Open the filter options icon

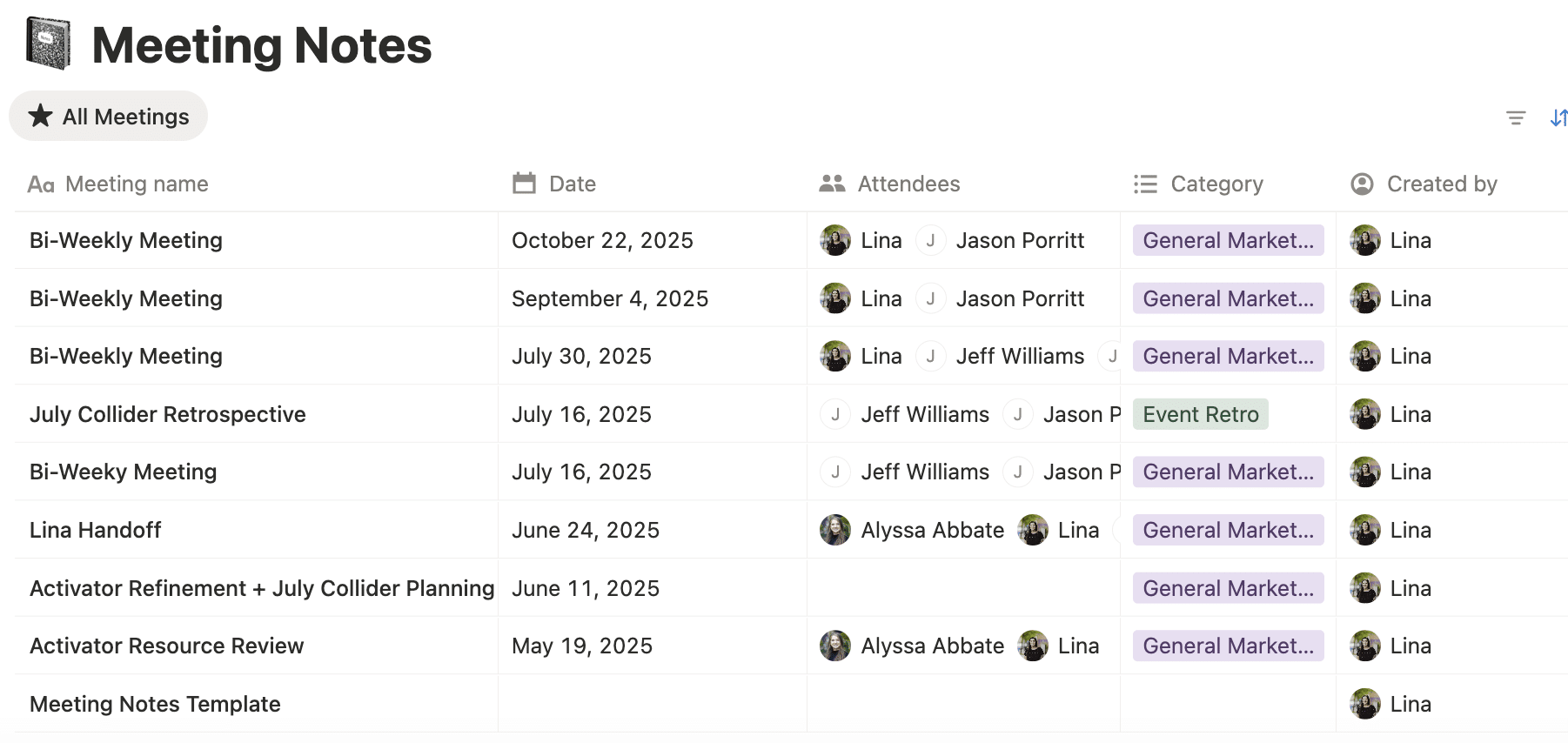point(1517,117)
